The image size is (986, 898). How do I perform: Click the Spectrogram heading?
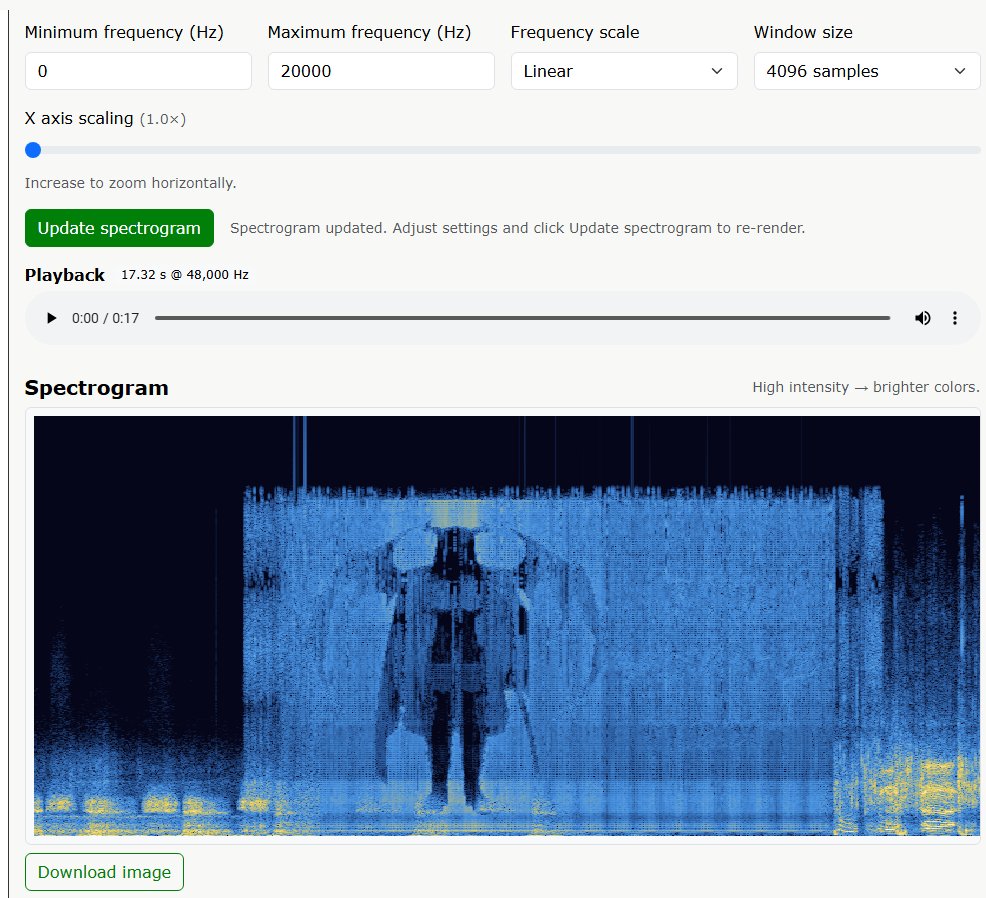pos(96,388)
